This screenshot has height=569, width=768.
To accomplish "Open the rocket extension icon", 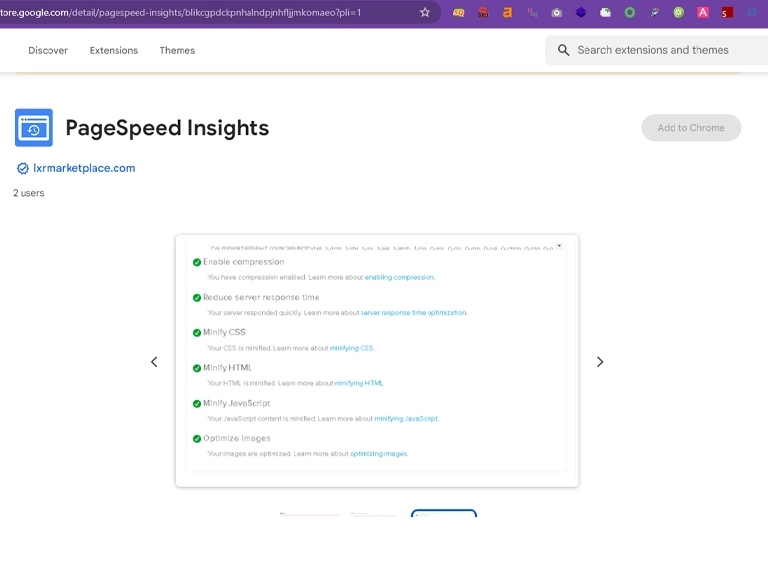I will pos(654,13).
